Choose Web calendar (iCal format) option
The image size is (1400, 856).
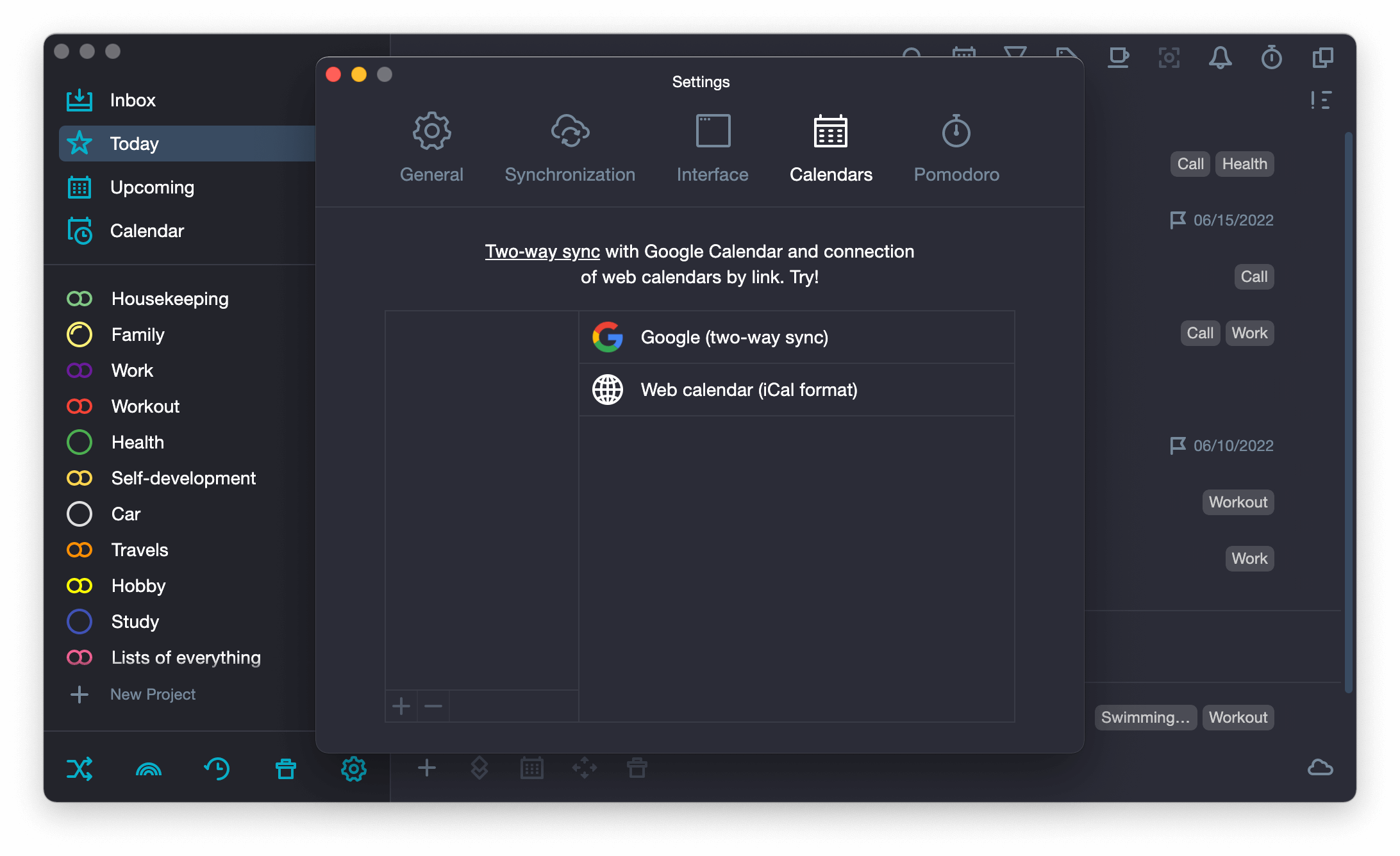(x=797, y=390)
